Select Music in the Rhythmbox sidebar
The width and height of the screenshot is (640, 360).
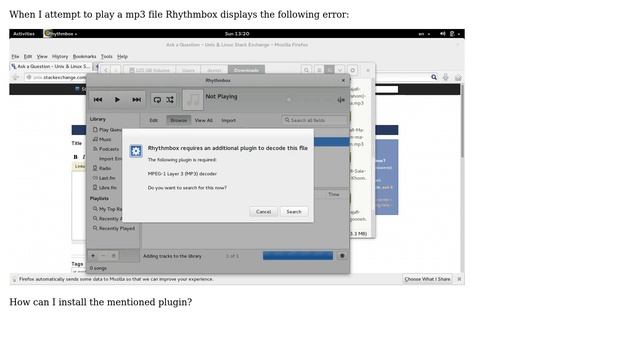tap(102, 140)
